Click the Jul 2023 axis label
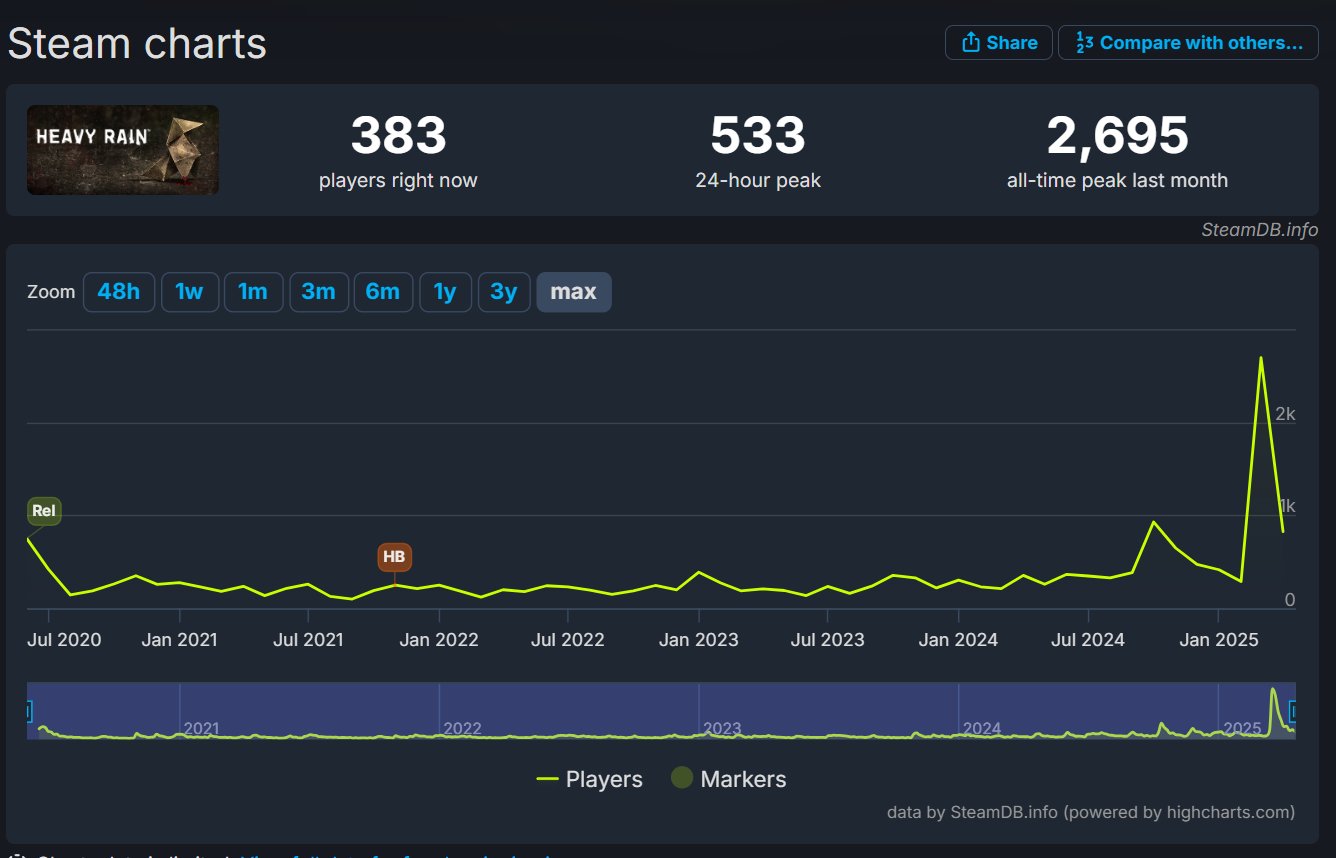 [x=827, y=640]
